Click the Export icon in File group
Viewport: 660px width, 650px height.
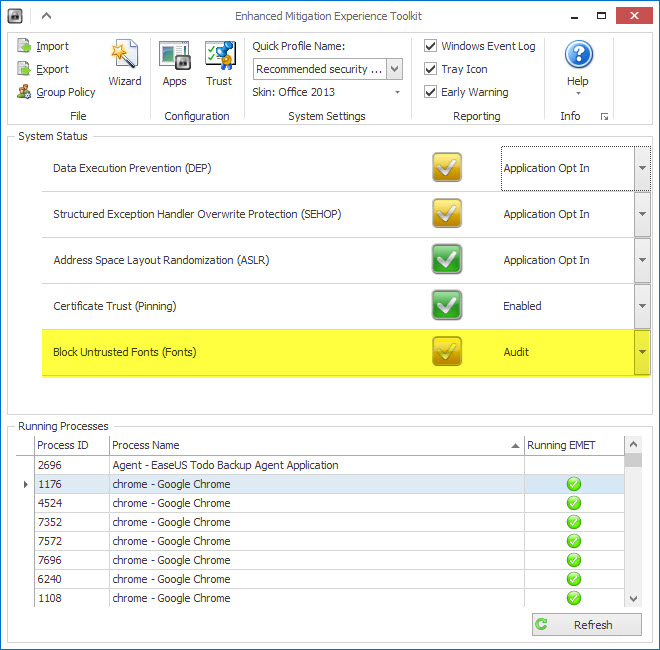pyautogui.click(x=24, y=69)
